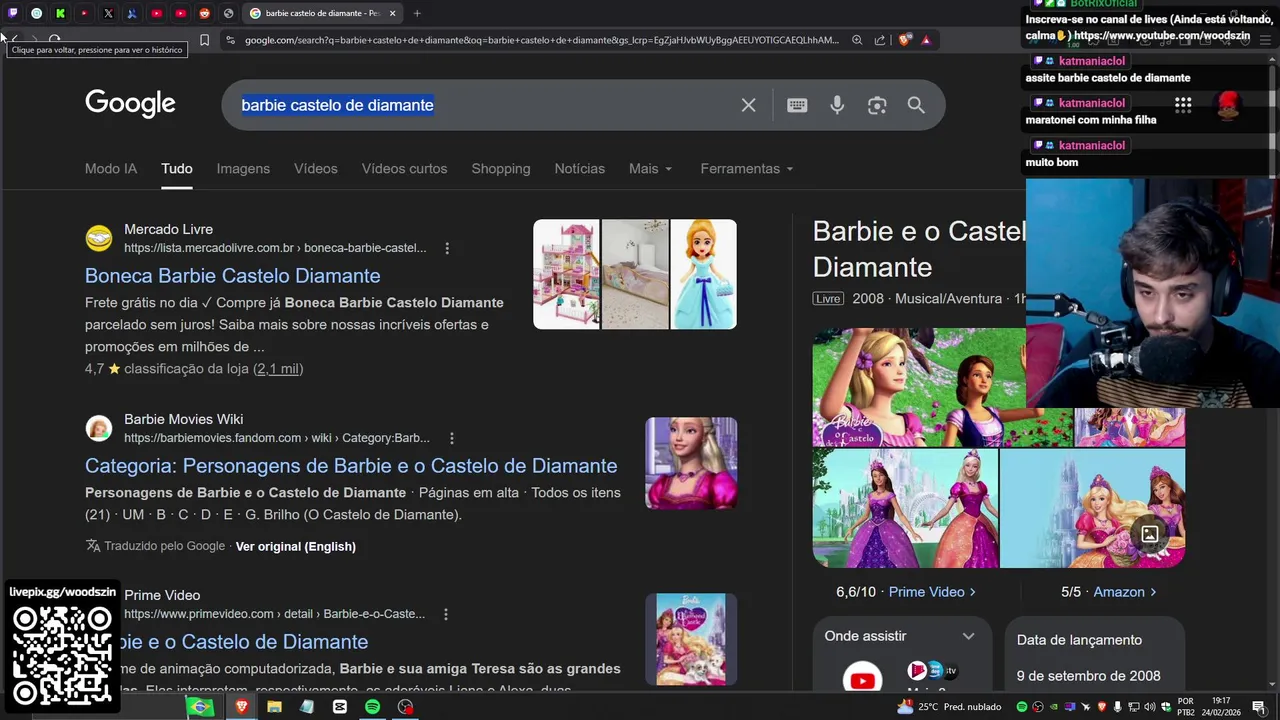This screenshot has height=720, width=1280.
Task: Open more options for Barbie Movies Wiki result
Action: coord(452,438)
